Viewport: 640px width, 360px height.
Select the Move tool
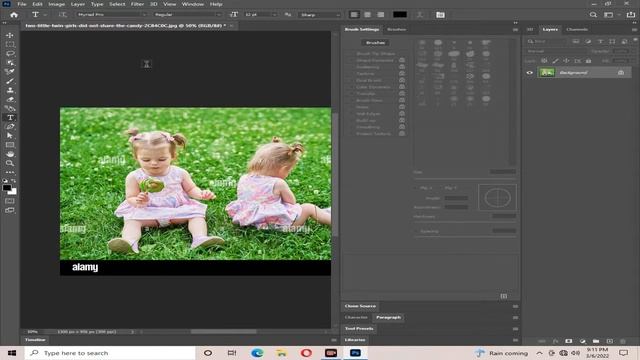(10, 36)
